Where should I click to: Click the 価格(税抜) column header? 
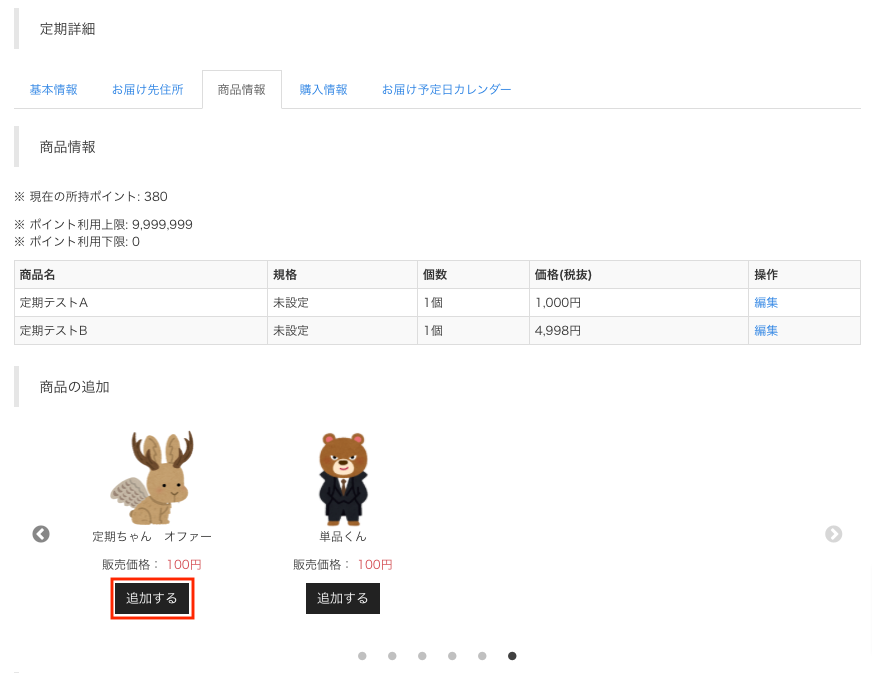(x=638, y=275)
